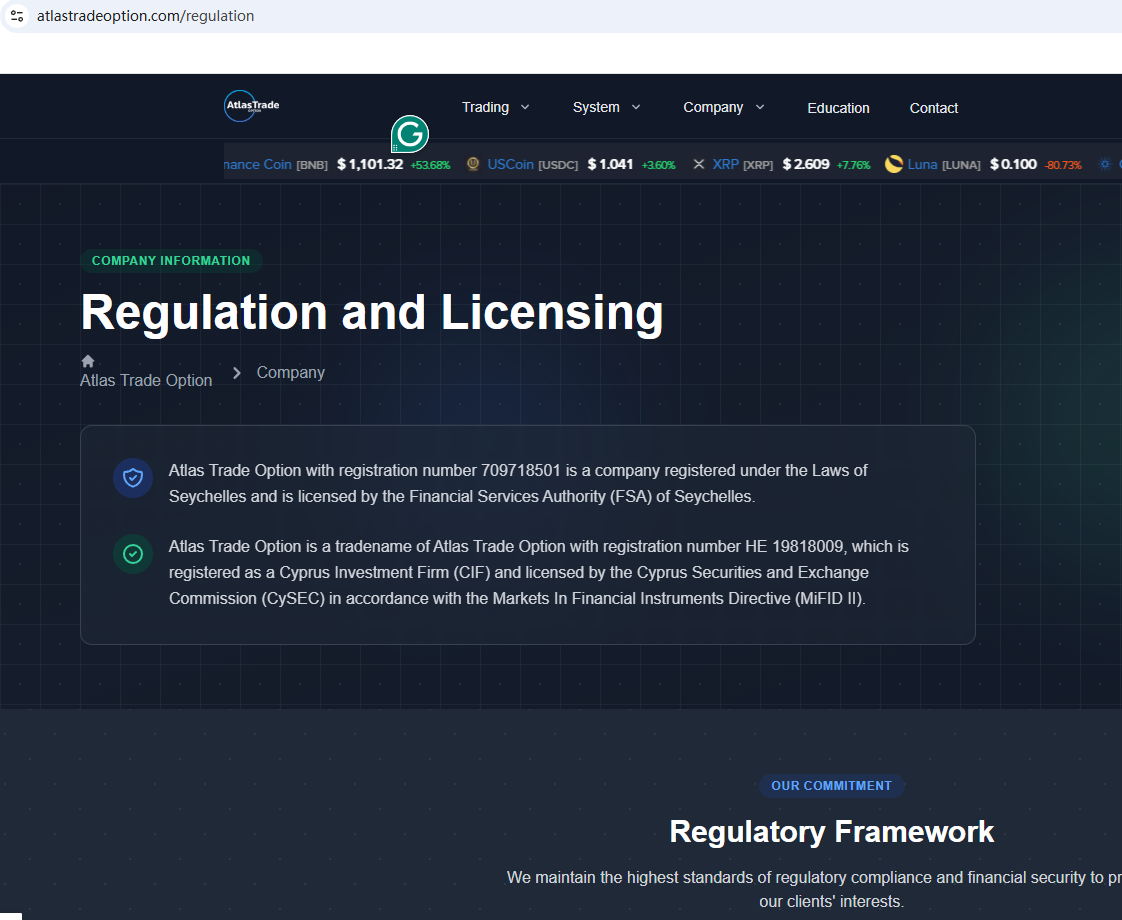The width and height of the screenshot is (1122, 920).
Task: Open the Contact menu item
Action: (x=933, y=108)
